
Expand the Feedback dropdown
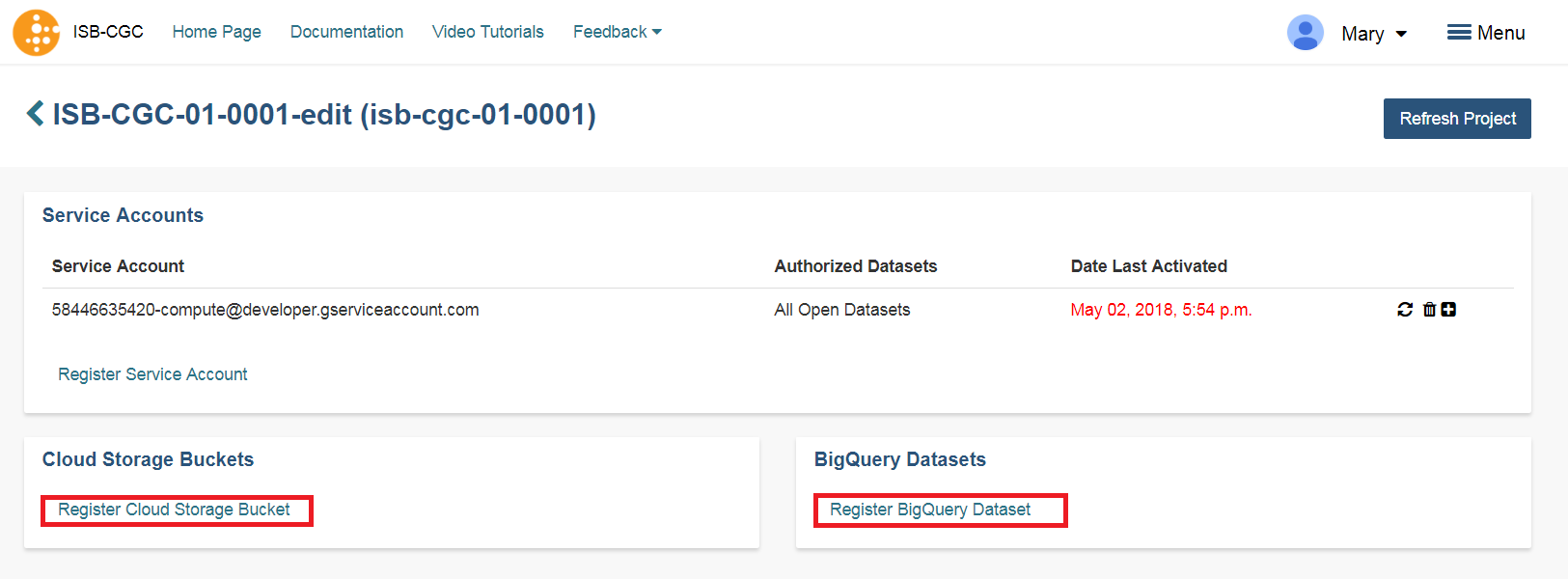pyautogui.click(x=618, y=32)
